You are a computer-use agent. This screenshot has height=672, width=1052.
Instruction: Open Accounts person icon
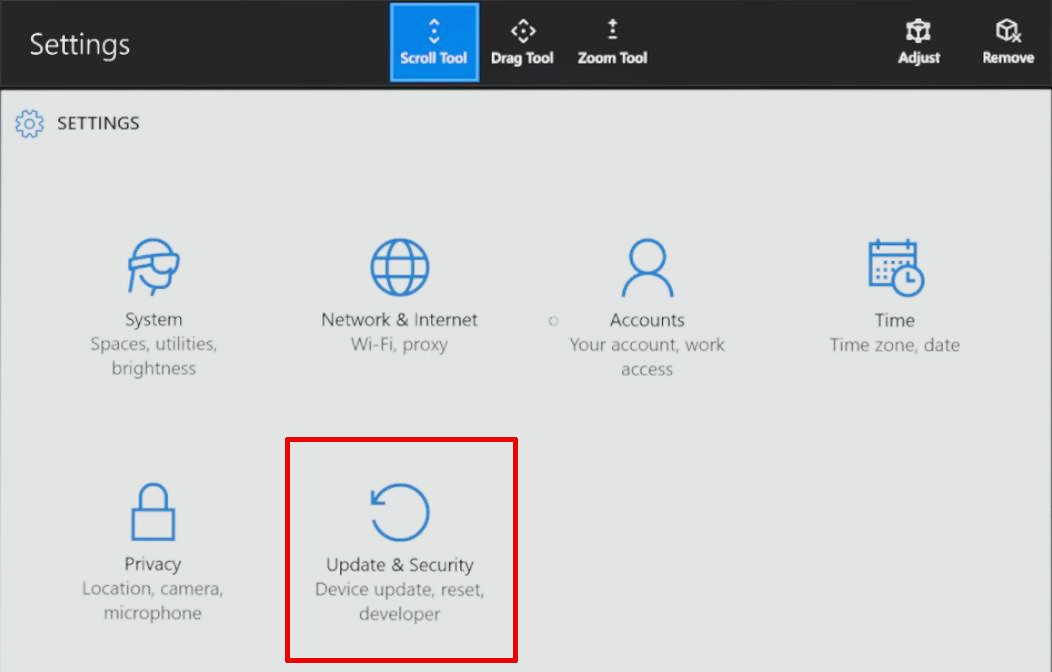click(647, 268)
